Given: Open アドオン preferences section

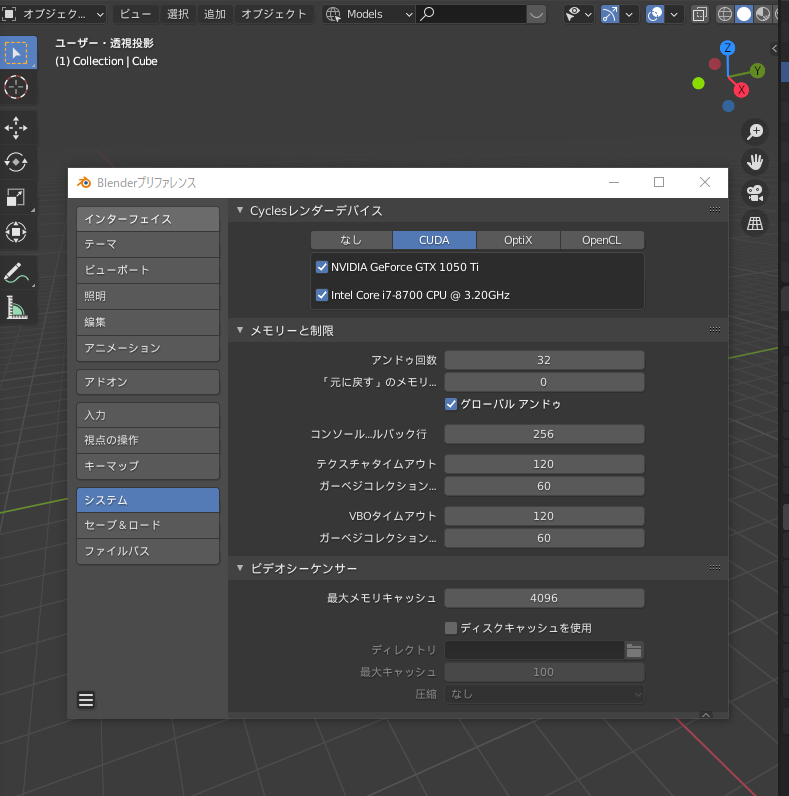Looking at the screenshot, I should (148, 382).
